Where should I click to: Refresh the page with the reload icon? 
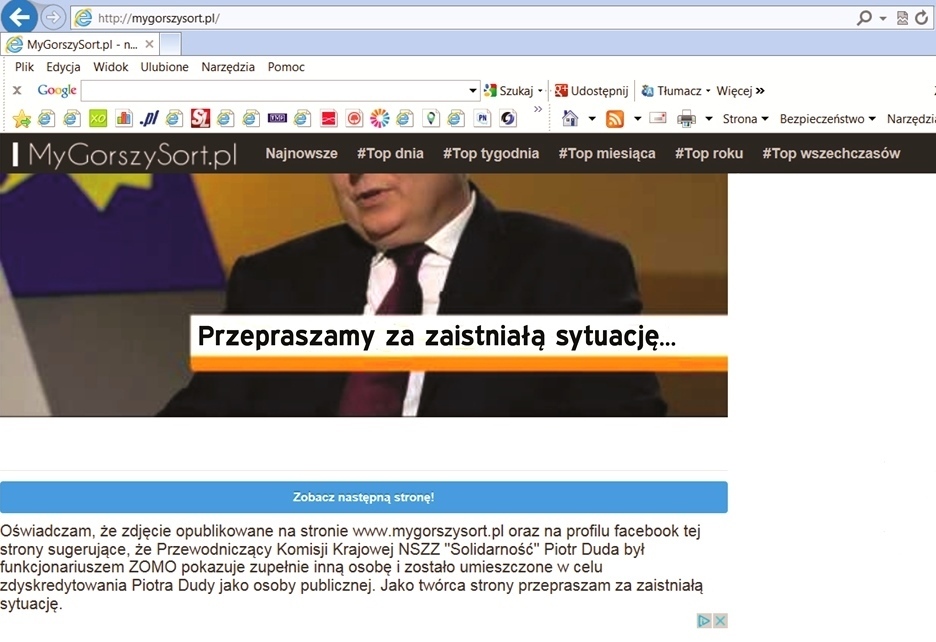point(921,18)
